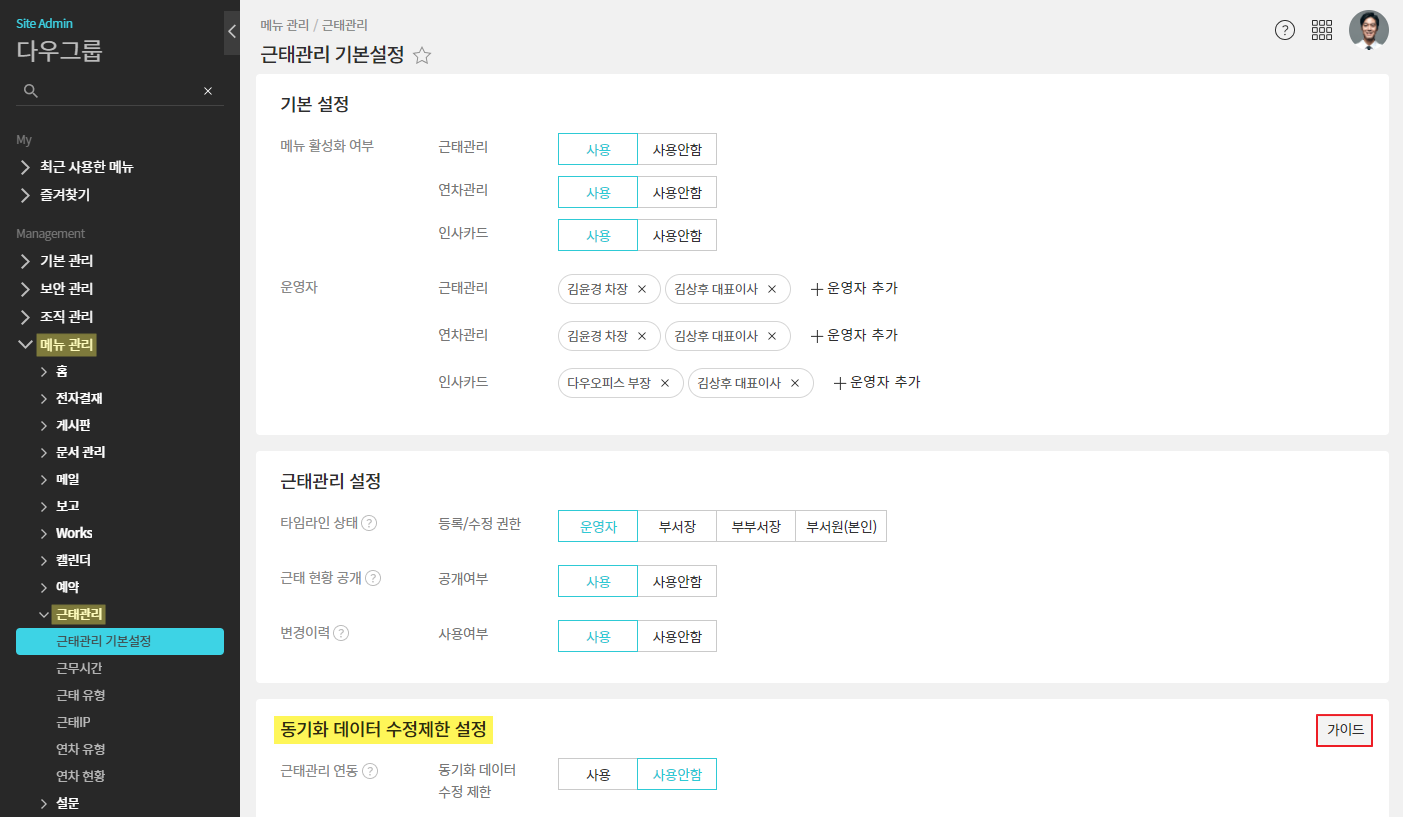Select 부서장 for 등록/수정 권한

pos(677,526)
